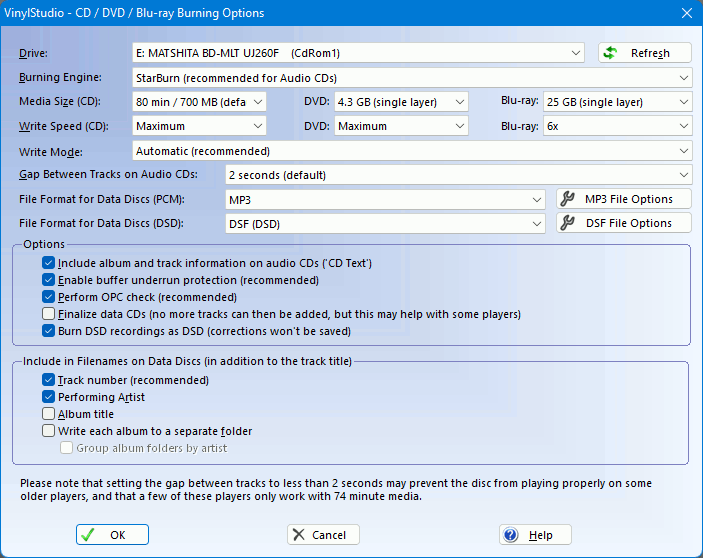
Task: Toggle Burn DSD recordings as DSD
Action: 48,331
